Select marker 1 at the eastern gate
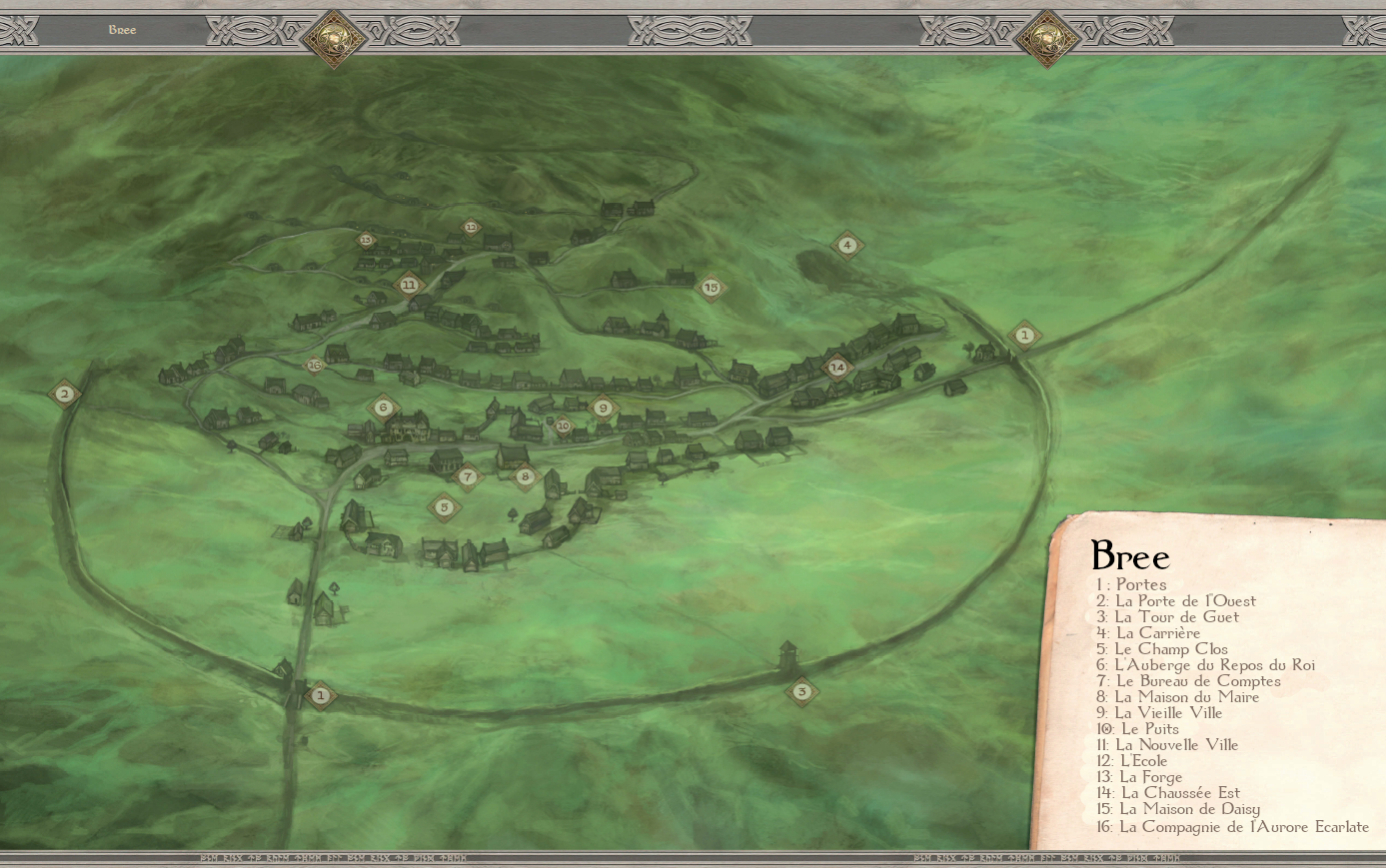Viewport: 1386px width, 868px height. [x=1023, y=336]
